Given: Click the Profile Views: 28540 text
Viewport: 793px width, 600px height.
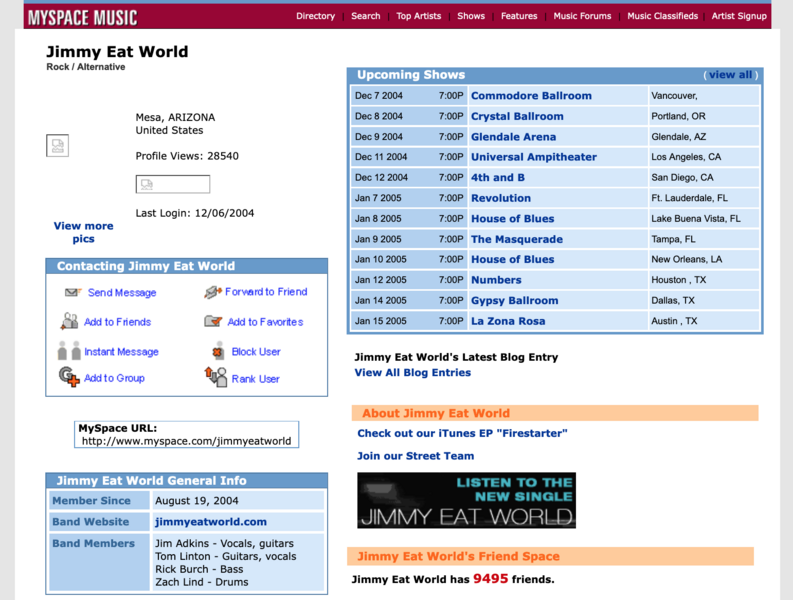Looking at the screenshot, I should coord(187,156).
